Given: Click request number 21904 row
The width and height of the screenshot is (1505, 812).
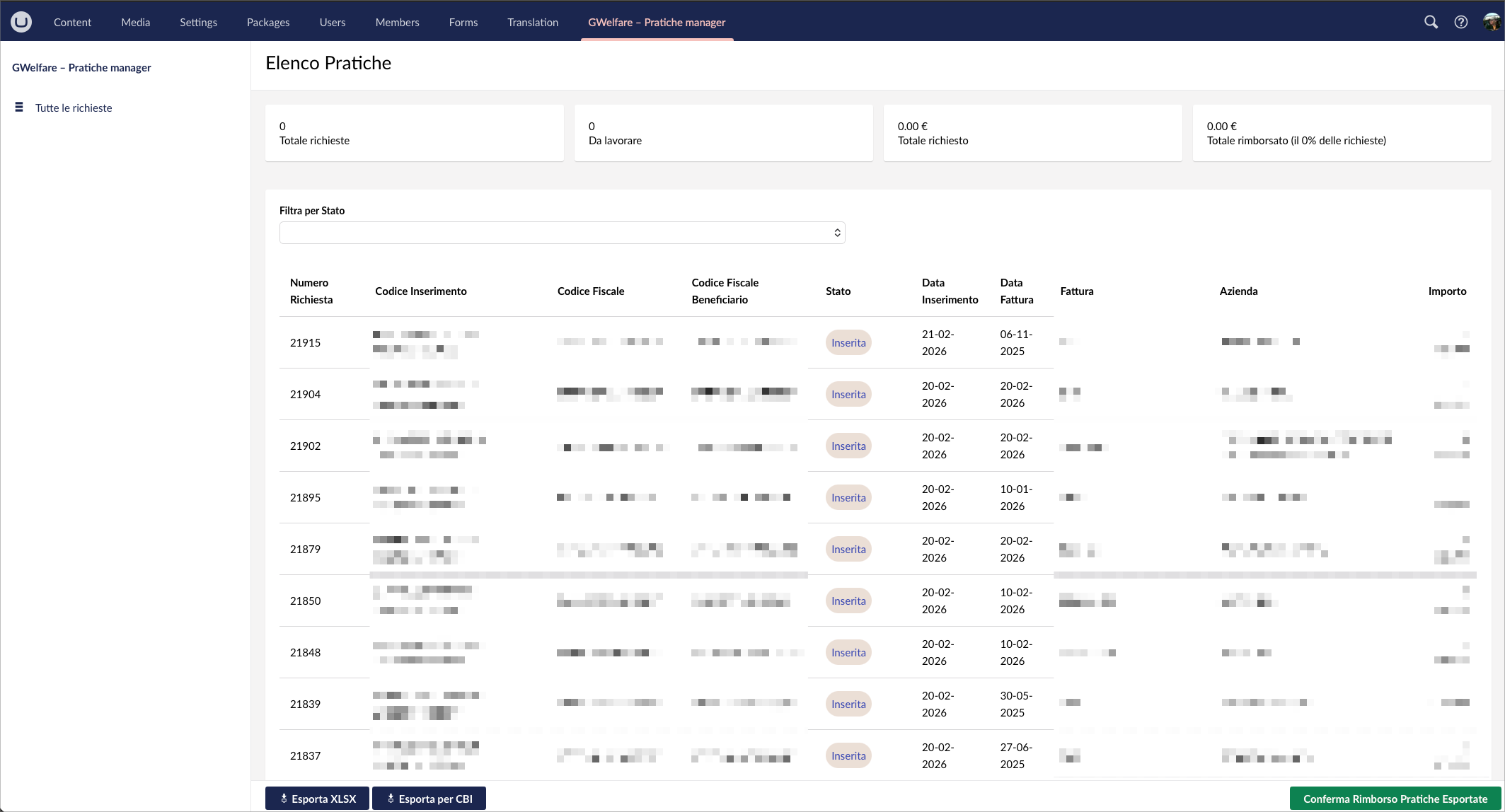Looking at the screenshot, I should click(305, 394).
